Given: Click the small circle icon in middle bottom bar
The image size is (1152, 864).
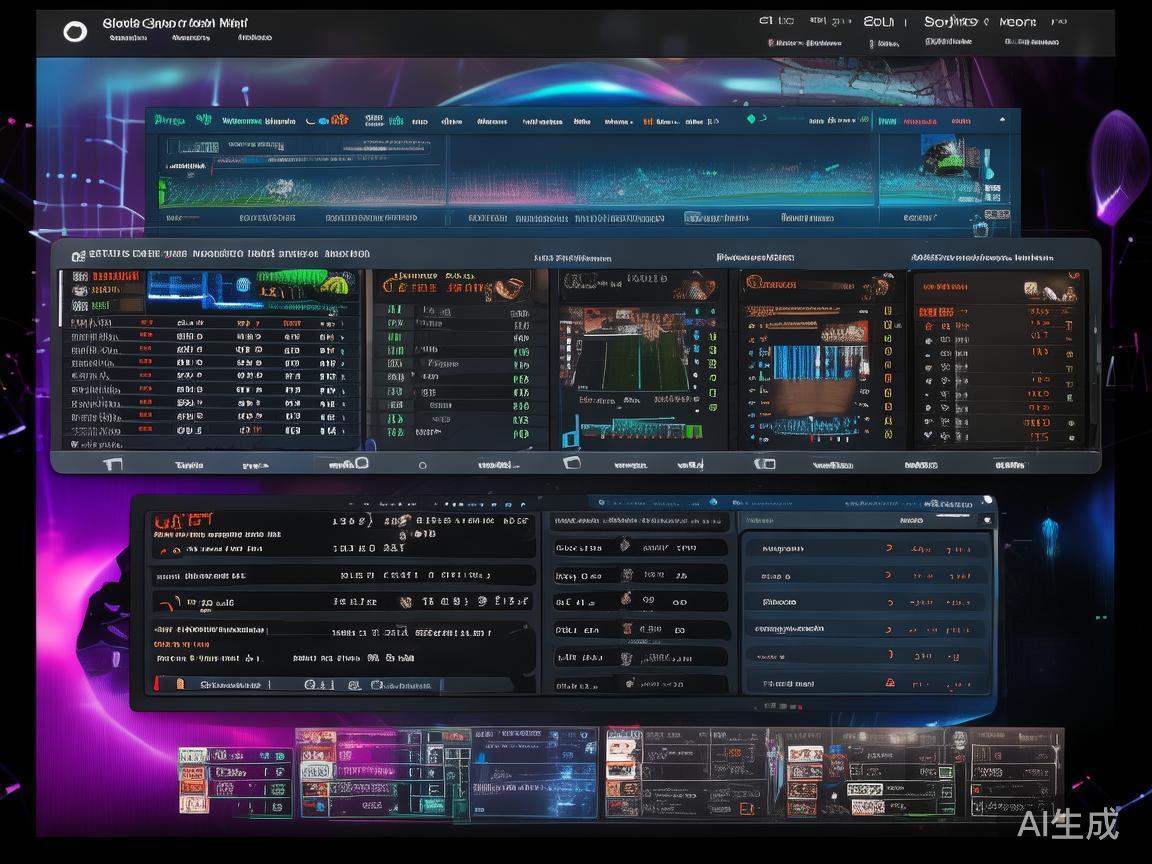Looking at the screenshot, I should click(422, 465).
